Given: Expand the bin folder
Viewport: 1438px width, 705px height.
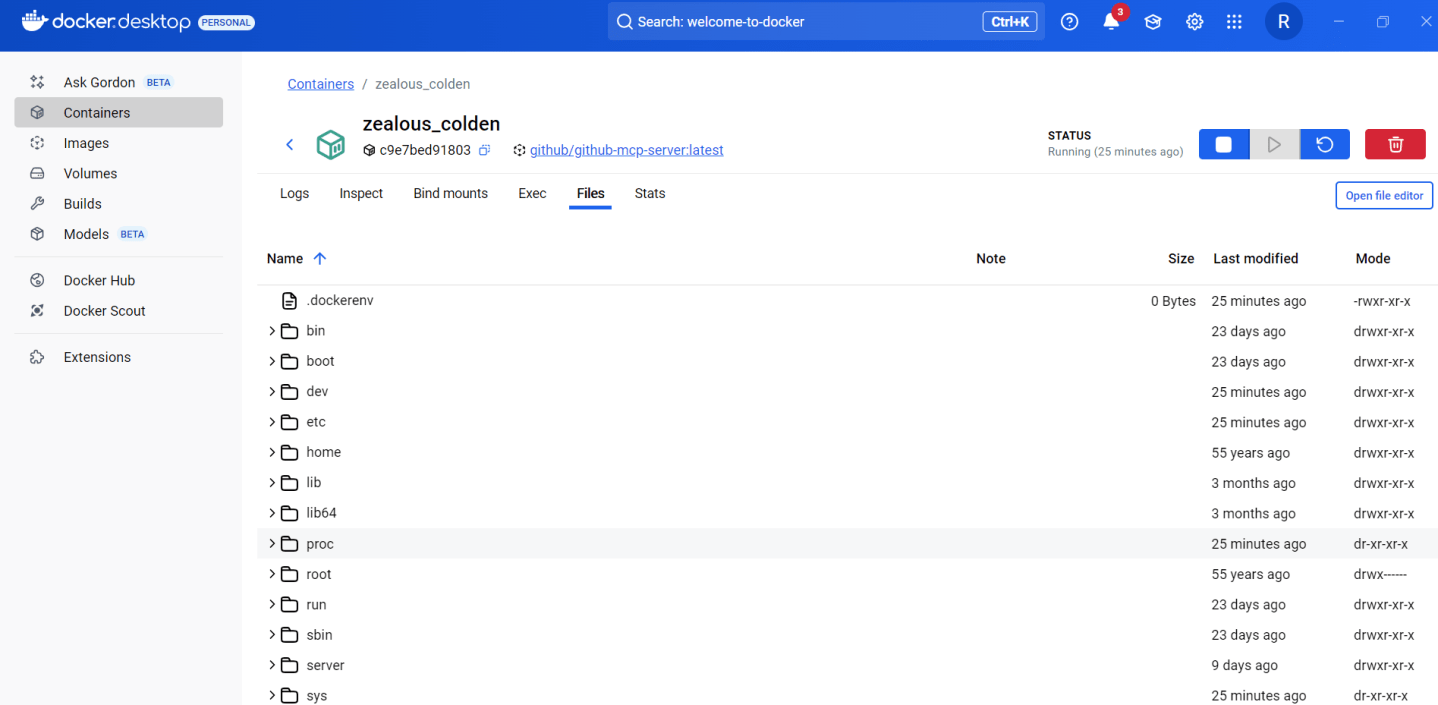Looking at the screenshot, I should [271, 330].
